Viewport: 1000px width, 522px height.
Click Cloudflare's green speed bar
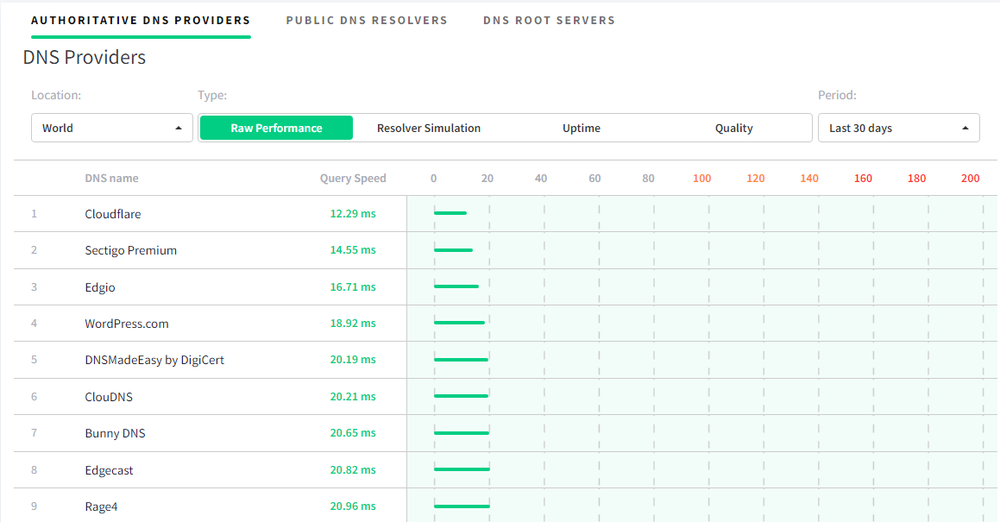coord(450,213)
